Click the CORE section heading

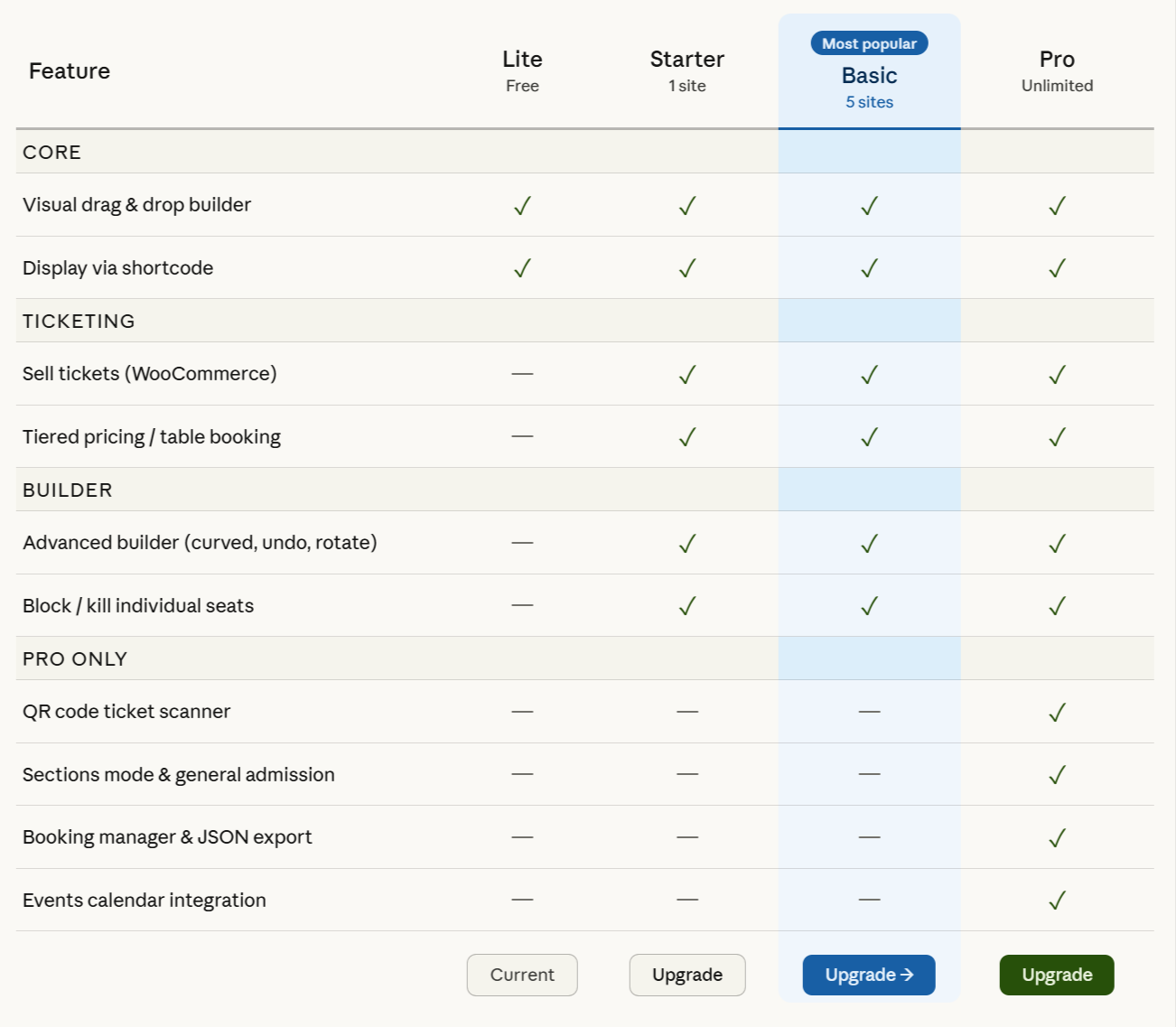(51, 152)
